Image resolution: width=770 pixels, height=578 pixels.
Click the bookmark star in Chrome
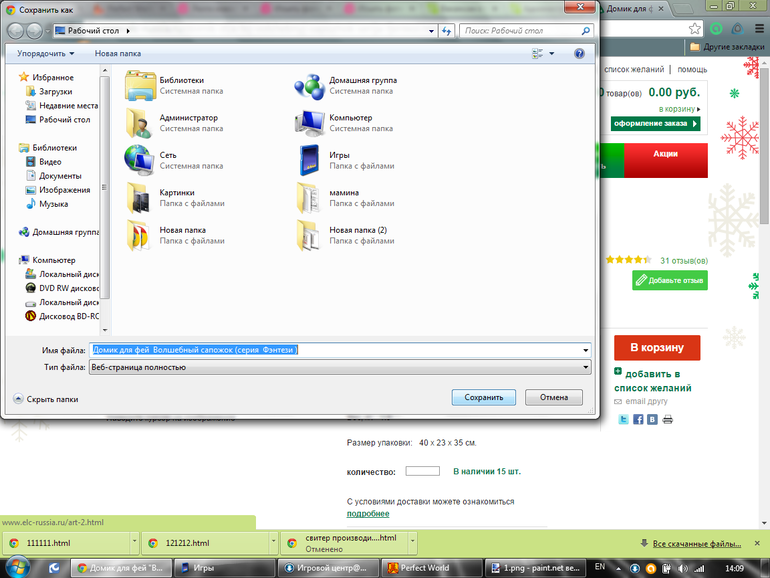694,28
